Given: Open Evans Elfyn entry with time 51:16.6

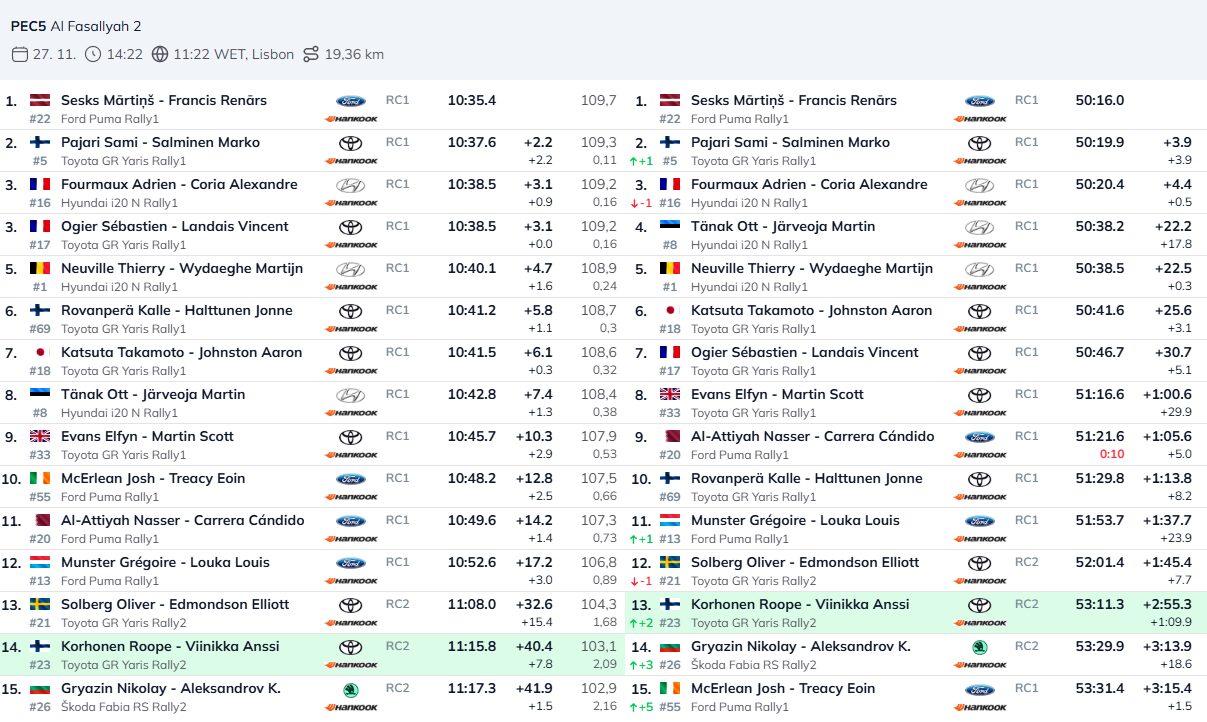Looking at the screenshot, I should coord(777,394).
